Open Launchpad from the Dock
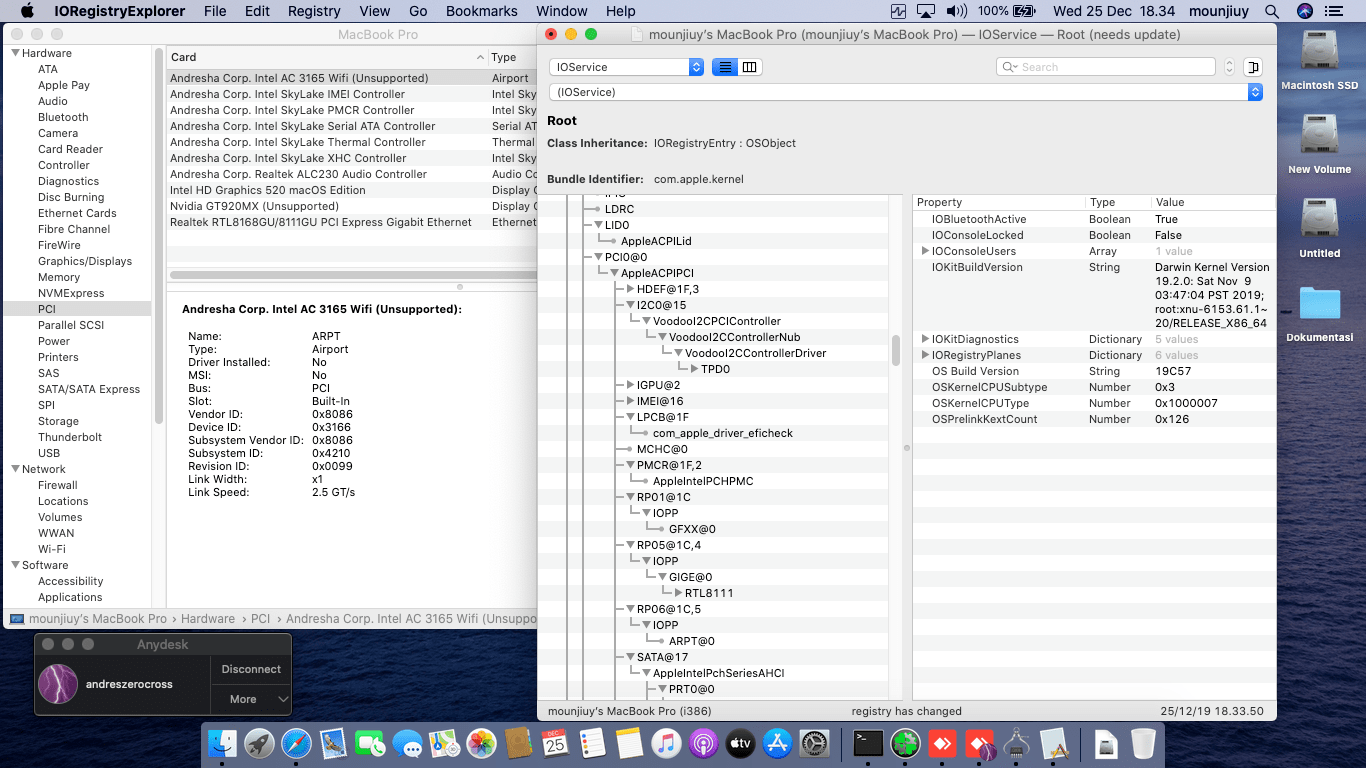Screen dimensions: 1366x768 point(259,743)
